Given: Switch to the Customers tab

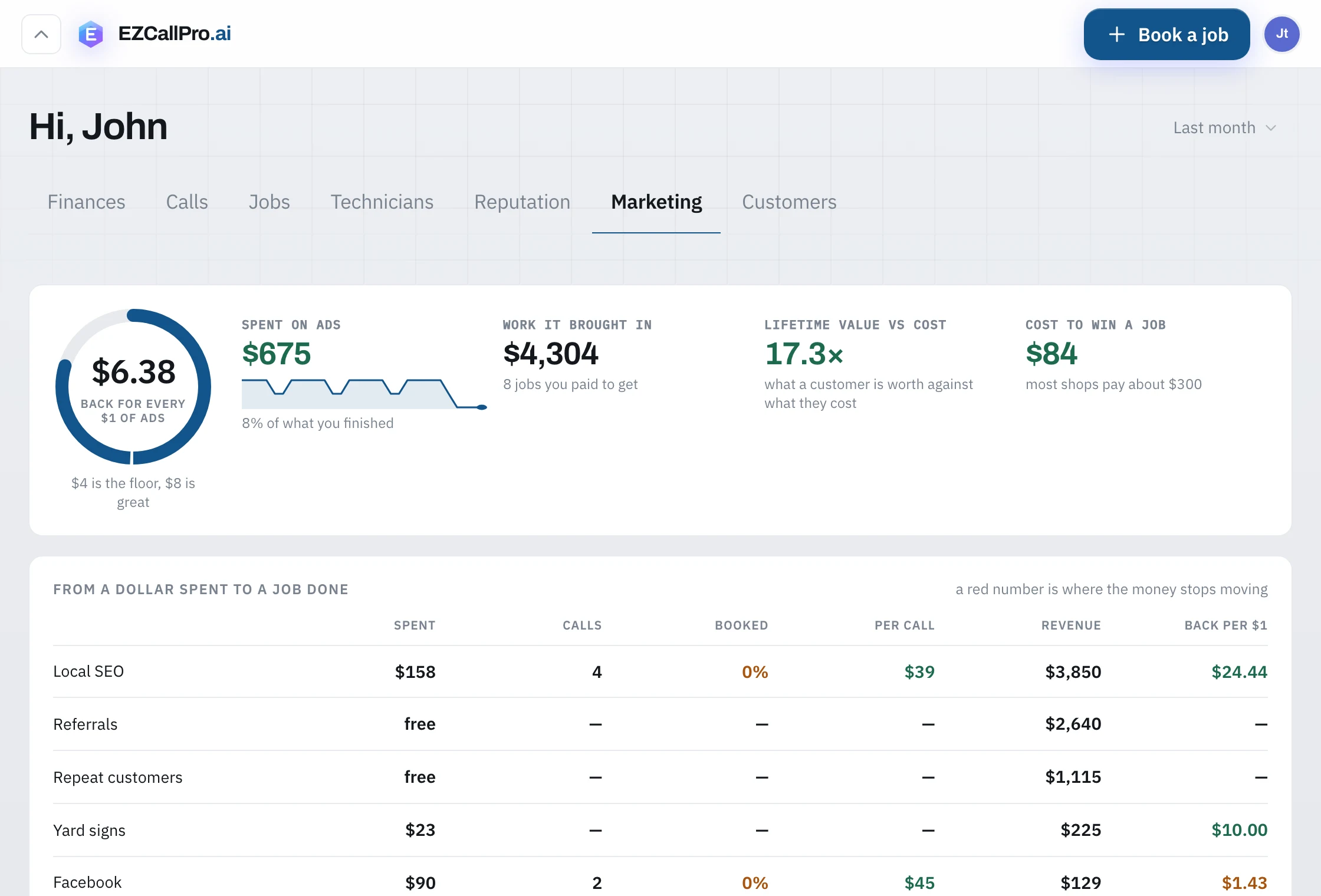Looking at the screenshot, I should click(x=789, y=202).
